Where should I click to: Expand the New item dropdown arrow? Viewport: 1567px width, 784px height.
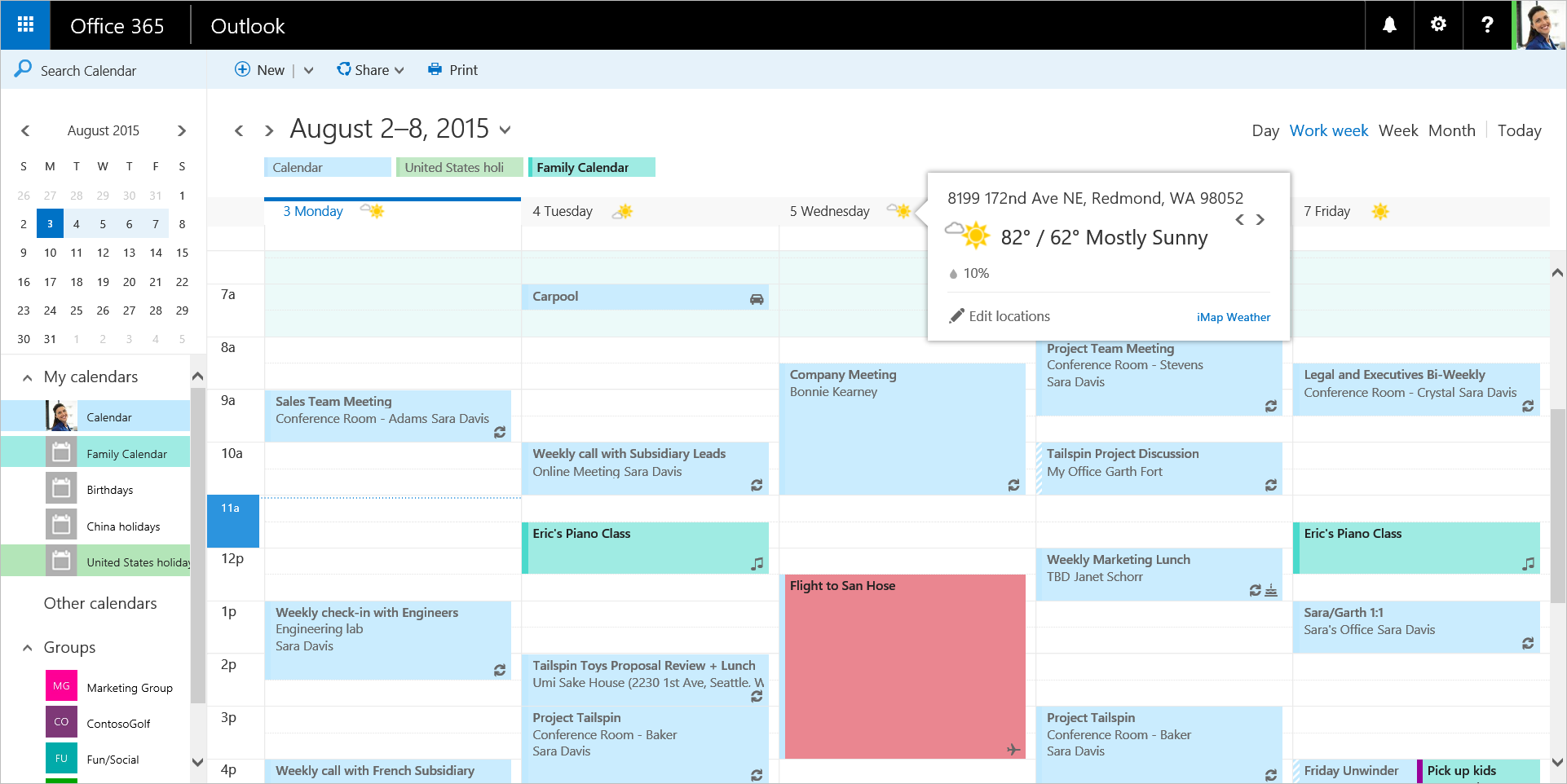point(309,70)
